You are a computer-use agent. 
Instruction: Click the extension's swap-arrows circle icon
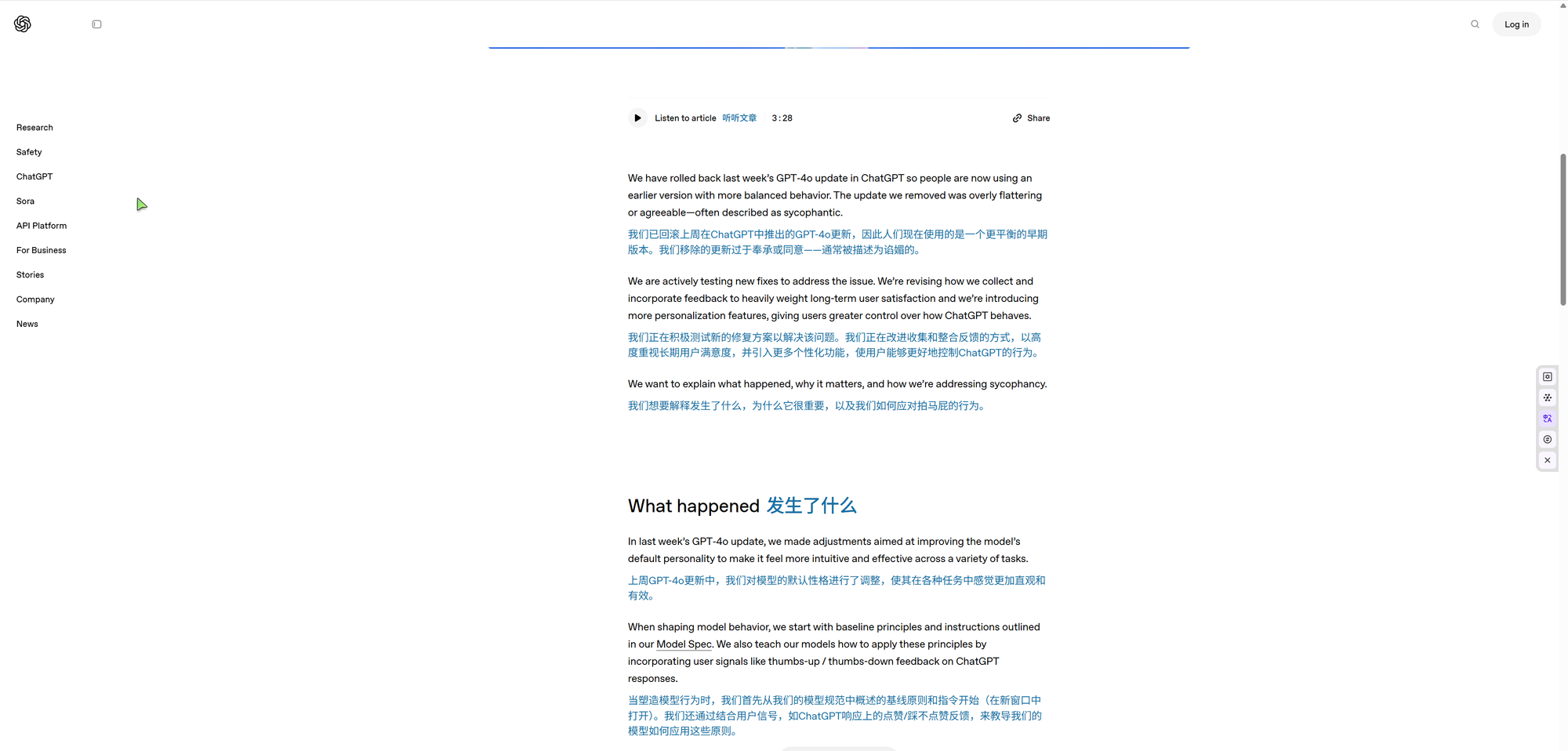(1547, 440)
